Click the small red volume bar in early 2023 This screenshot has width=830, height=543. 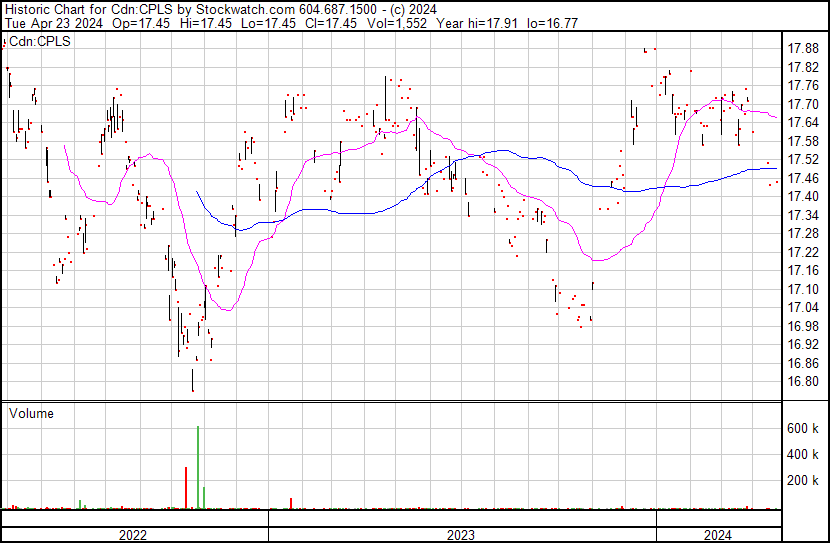coord(291,503)
